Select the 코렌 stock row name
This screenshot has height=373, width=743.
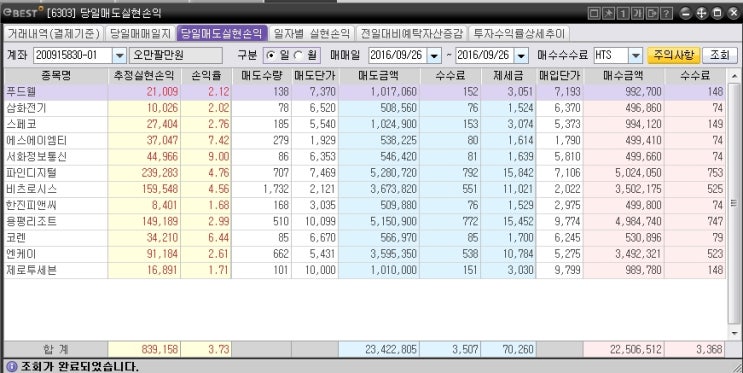tap(16, 237)
